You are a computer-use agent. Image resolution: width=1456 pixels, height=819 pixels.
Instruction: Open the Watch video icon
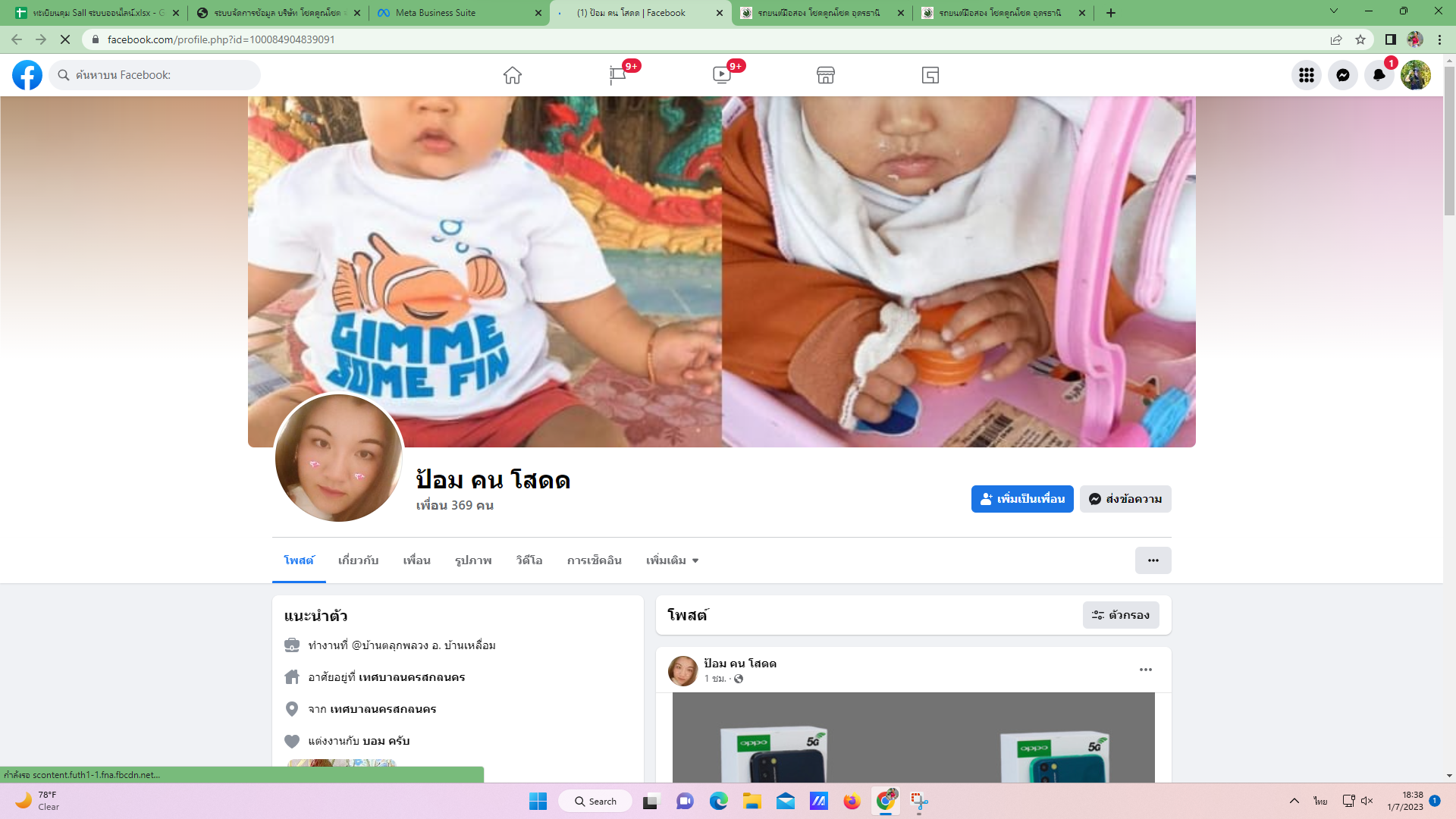(x=721, y=75)
